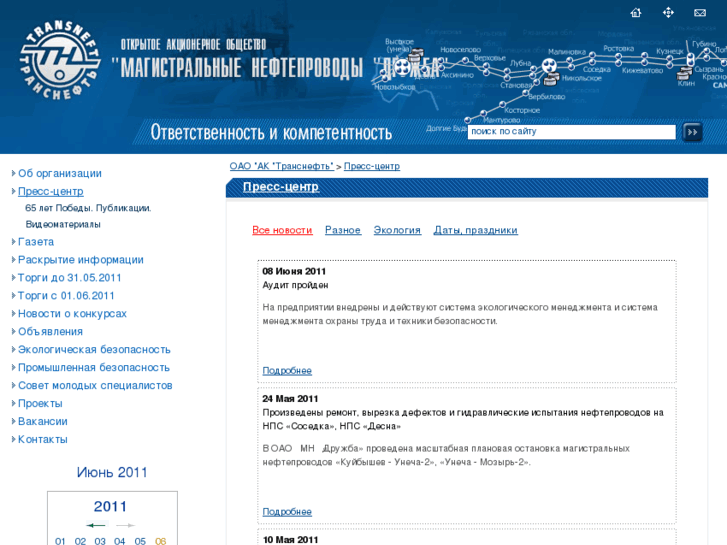727x545 pixels.
Task: Expand arrow beside 'Торги с 01.06.2011'
Action: 13,295
